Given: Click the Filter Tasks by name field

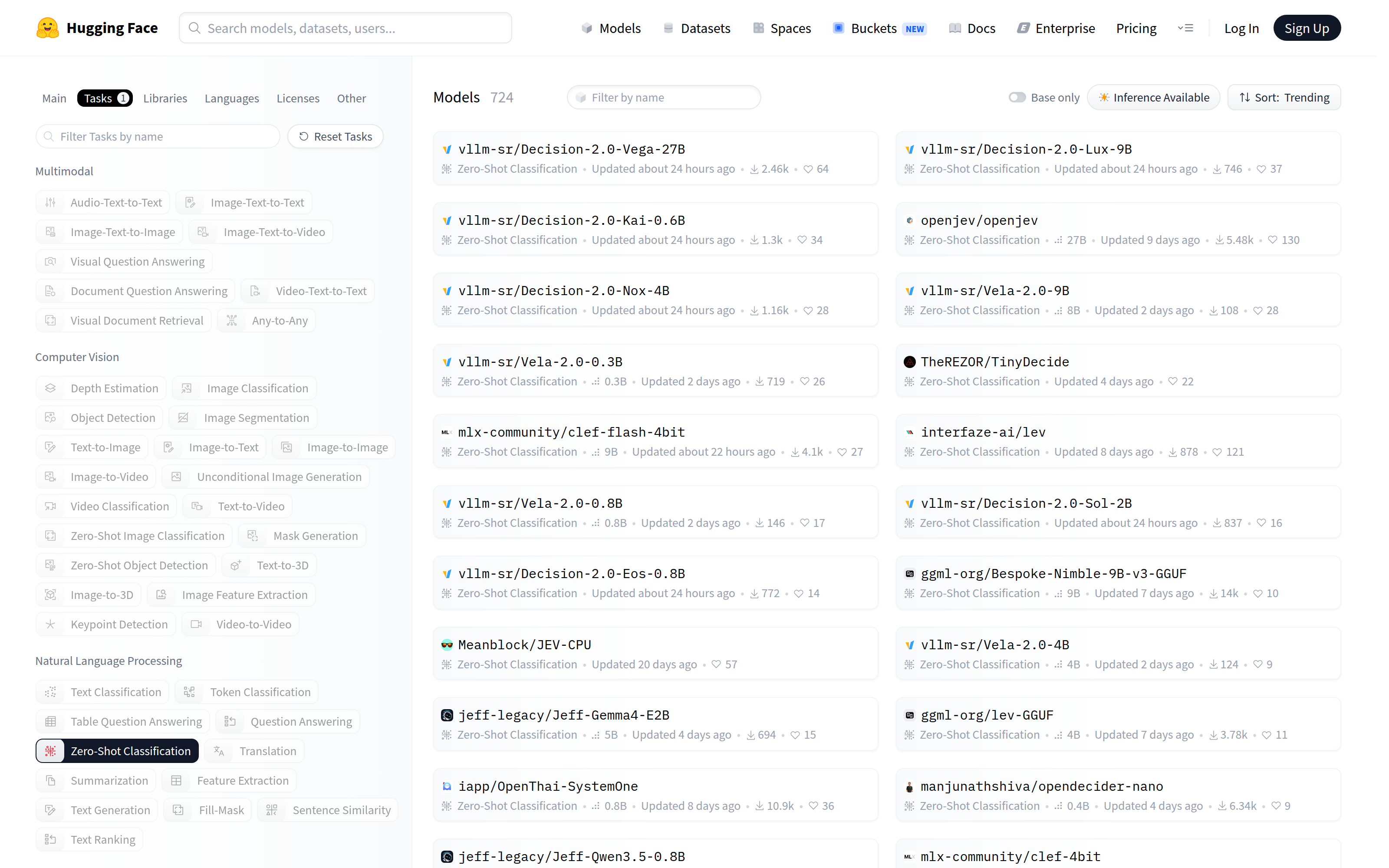Looking at the screenshot, I should (x=158, y=136).
